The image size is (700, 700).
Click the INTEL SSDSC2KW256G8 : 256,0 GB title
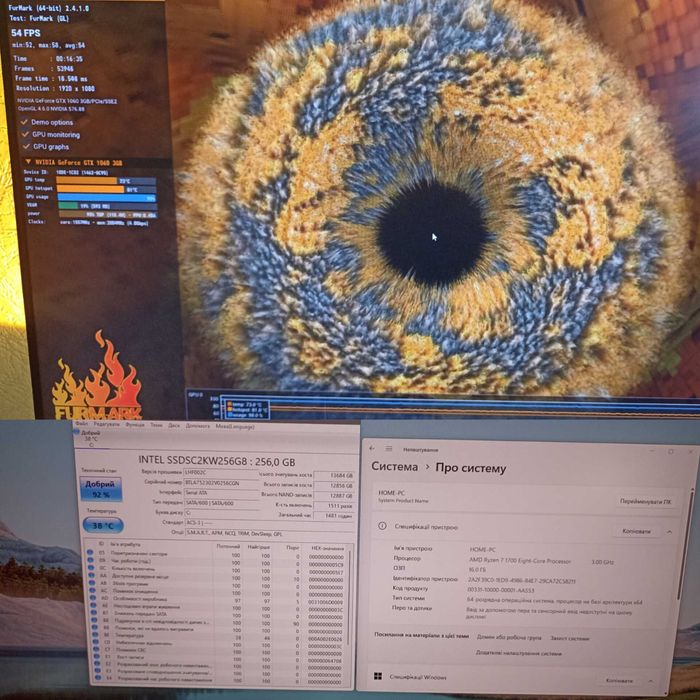(x=217, y=461)
